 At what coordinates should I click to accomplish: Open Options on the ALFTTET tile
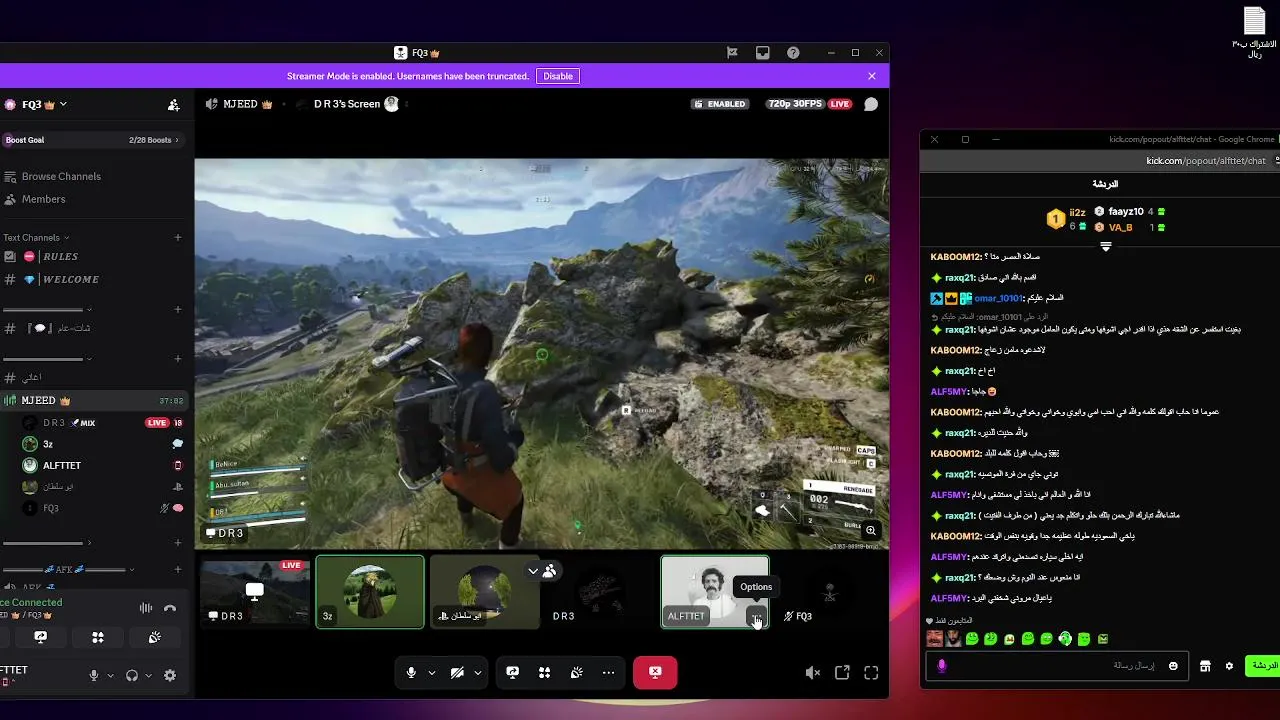(756, 617)
